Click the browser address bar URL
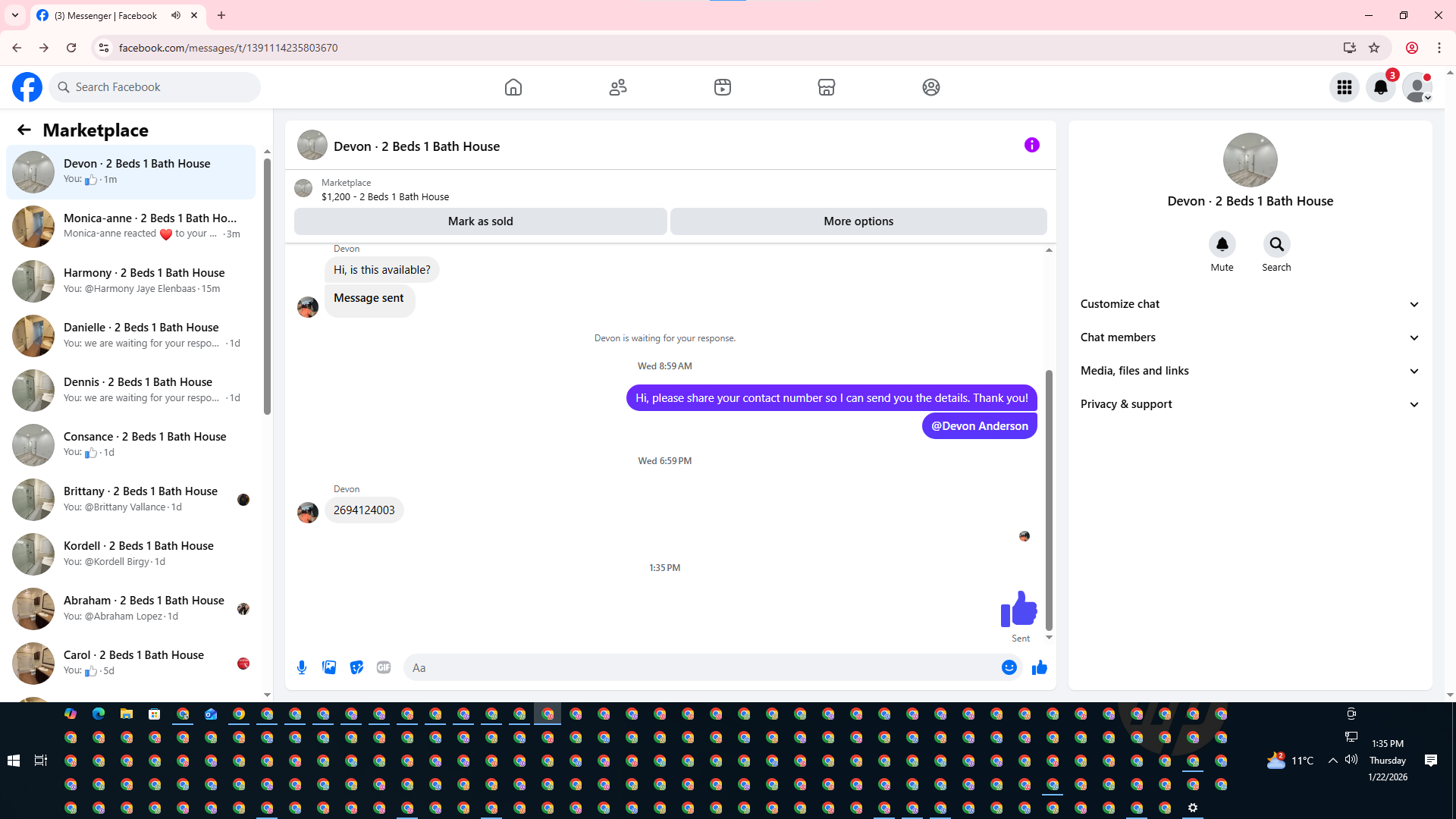This screenshot has height=819, width=1456. [x=228, y=48]
